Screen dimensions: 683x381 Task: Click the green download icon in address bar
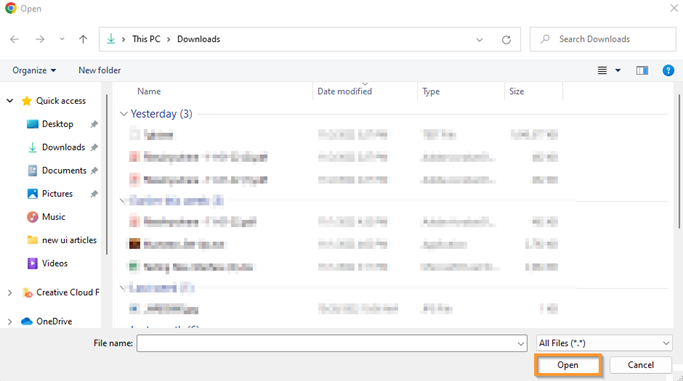[x=111, y=39]
